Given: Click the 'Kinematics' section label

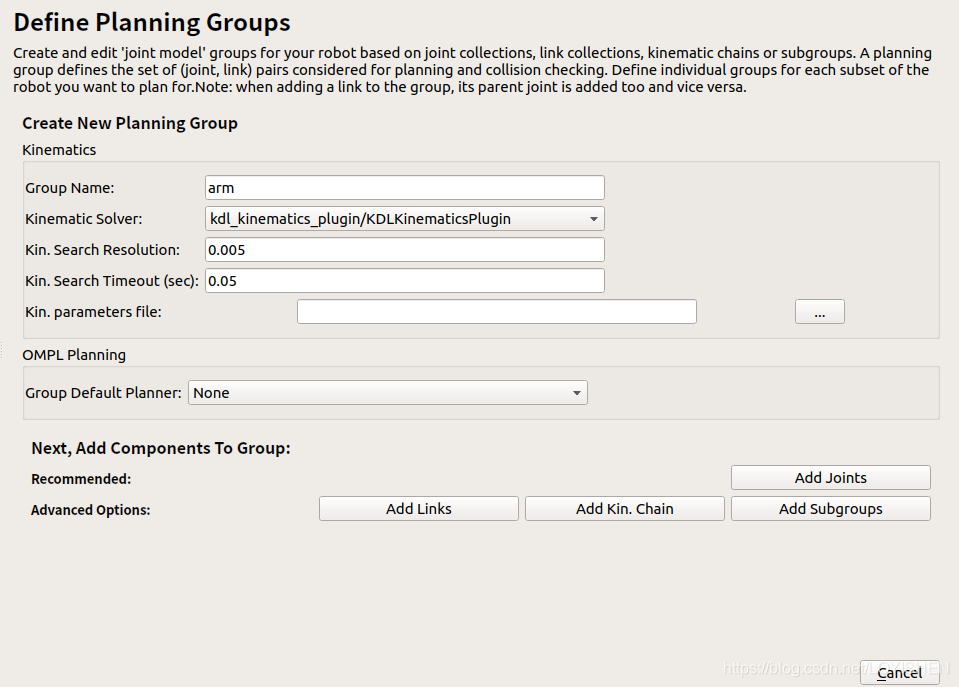Looking at the screenshot, I should click(59, 149).
